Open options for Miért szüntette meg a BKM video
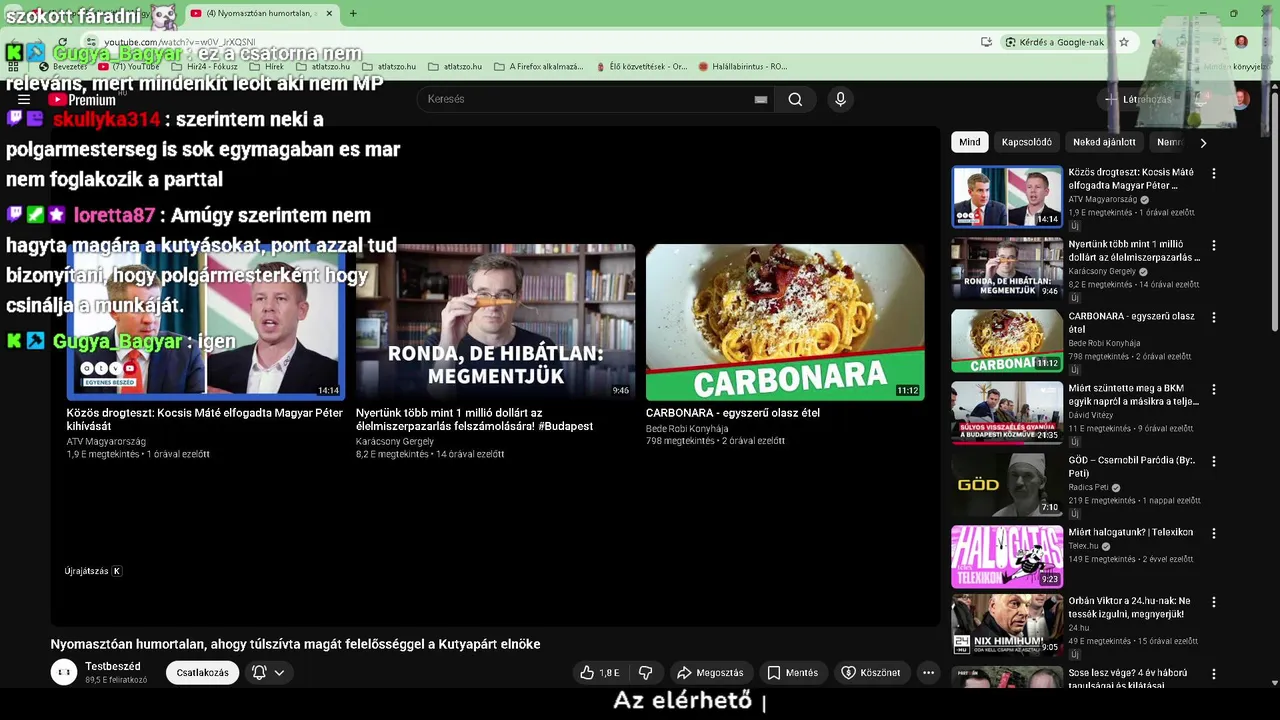This screenshot has width=1280, height=720. pyautogui.click(x=1214, y=389)
